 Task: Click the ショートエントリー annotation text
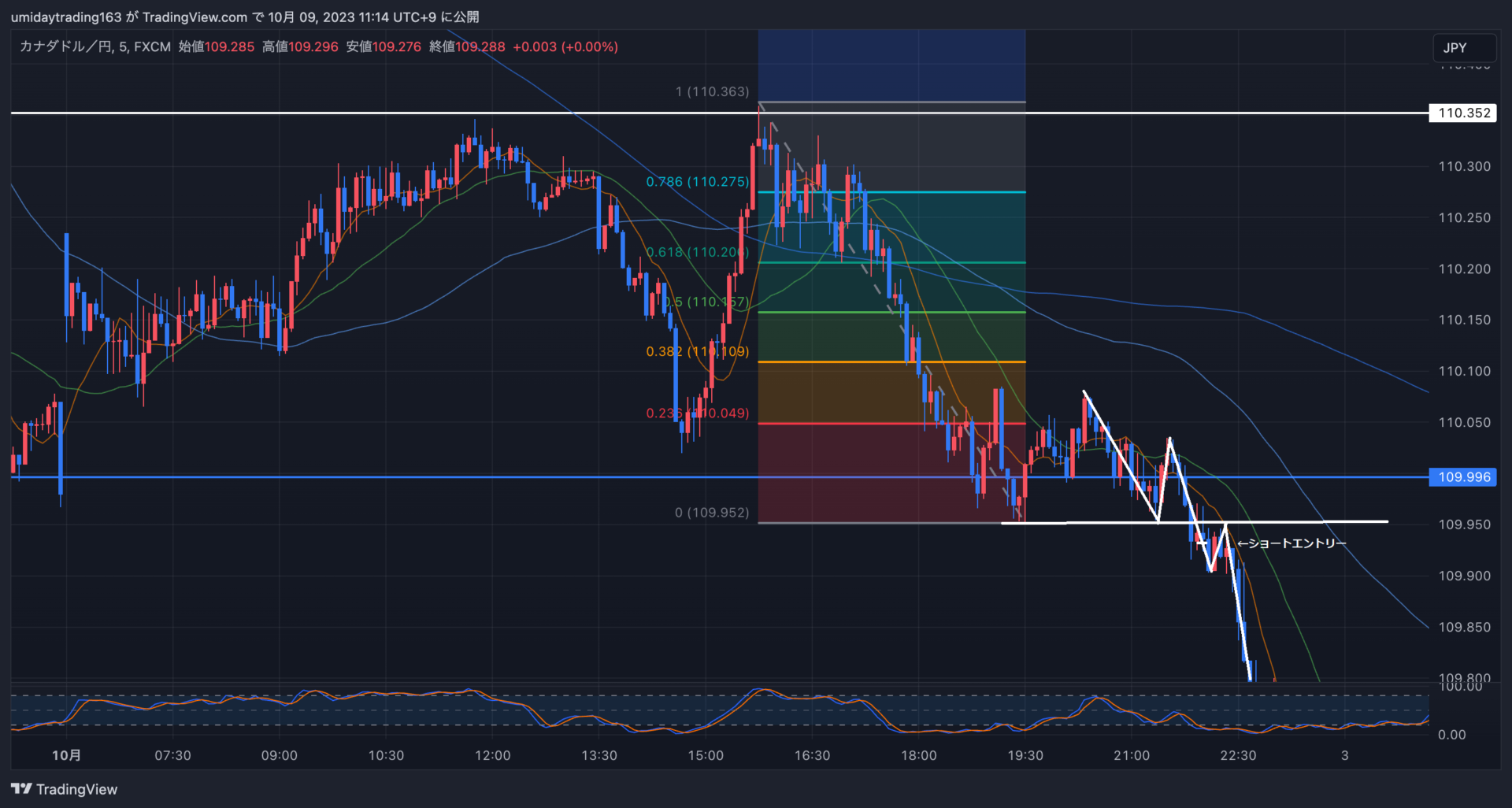pos(1291,543)
